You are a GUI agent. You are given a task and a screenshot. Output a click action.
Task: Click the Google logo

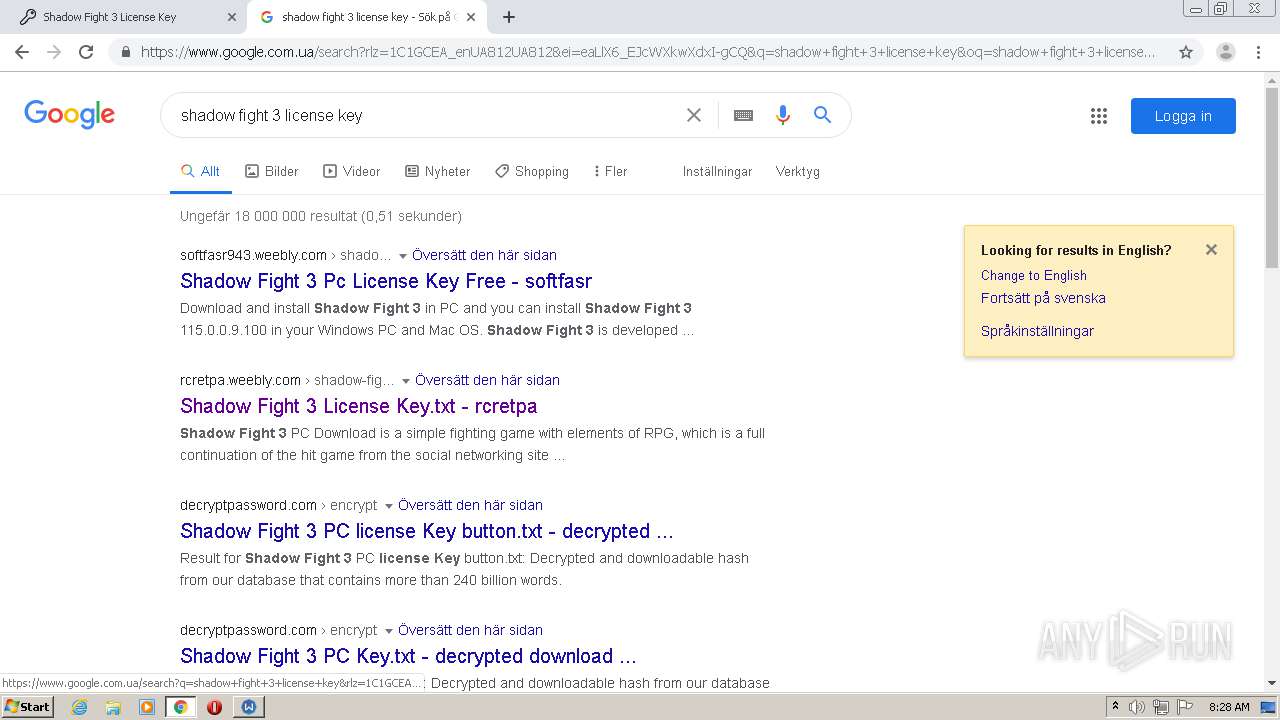[x=70, y=114]
